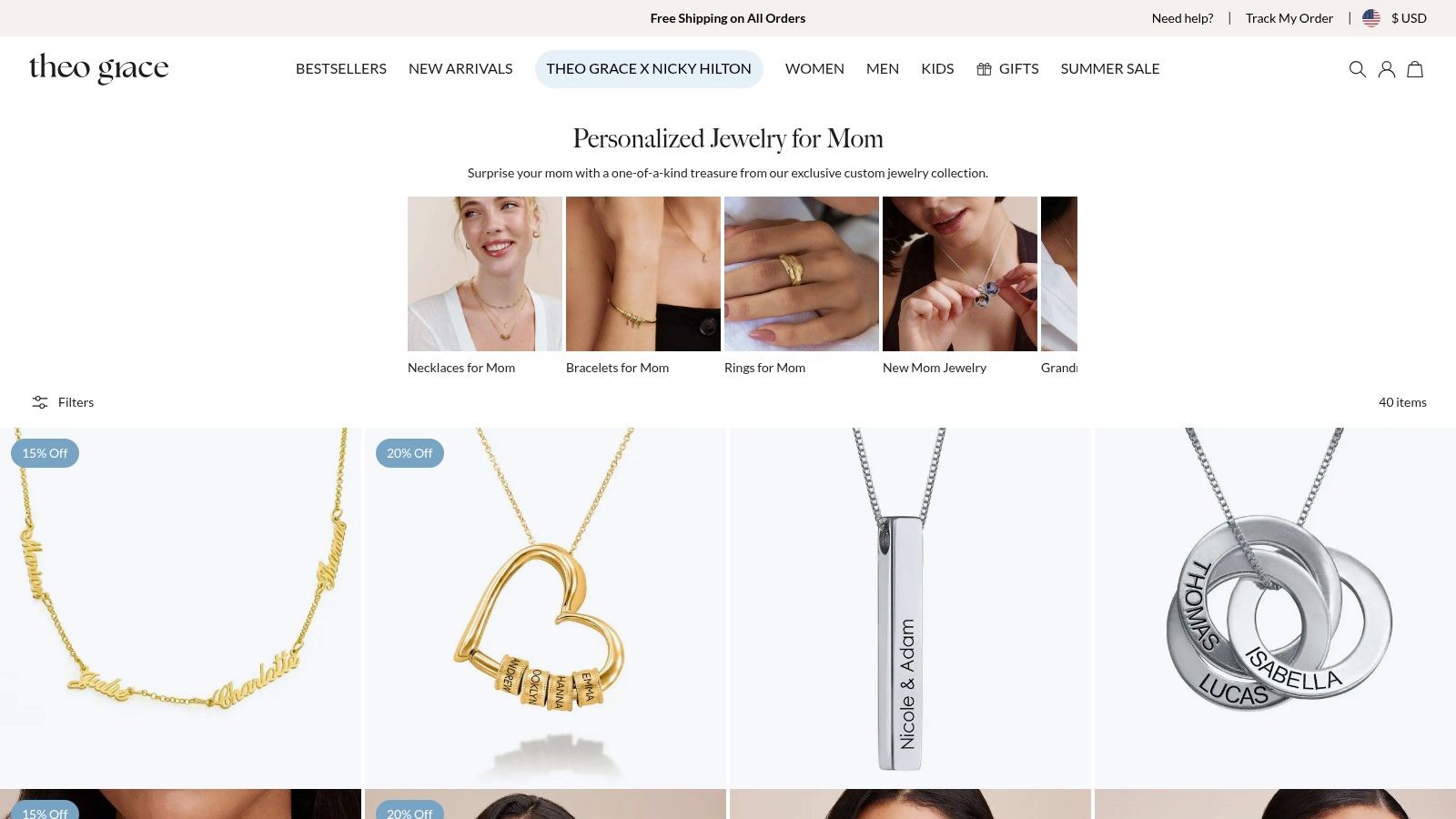Expand the Men menu
Screen dimensions: 1456x819
[x=883, y=69]
